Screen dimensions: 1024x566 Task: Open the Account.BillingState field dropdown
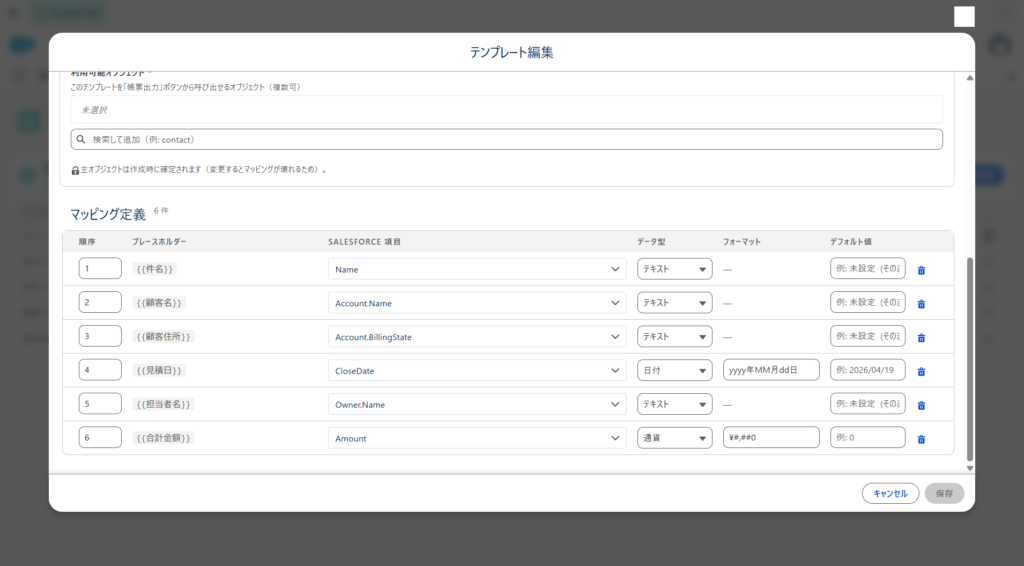coord(477,337)
